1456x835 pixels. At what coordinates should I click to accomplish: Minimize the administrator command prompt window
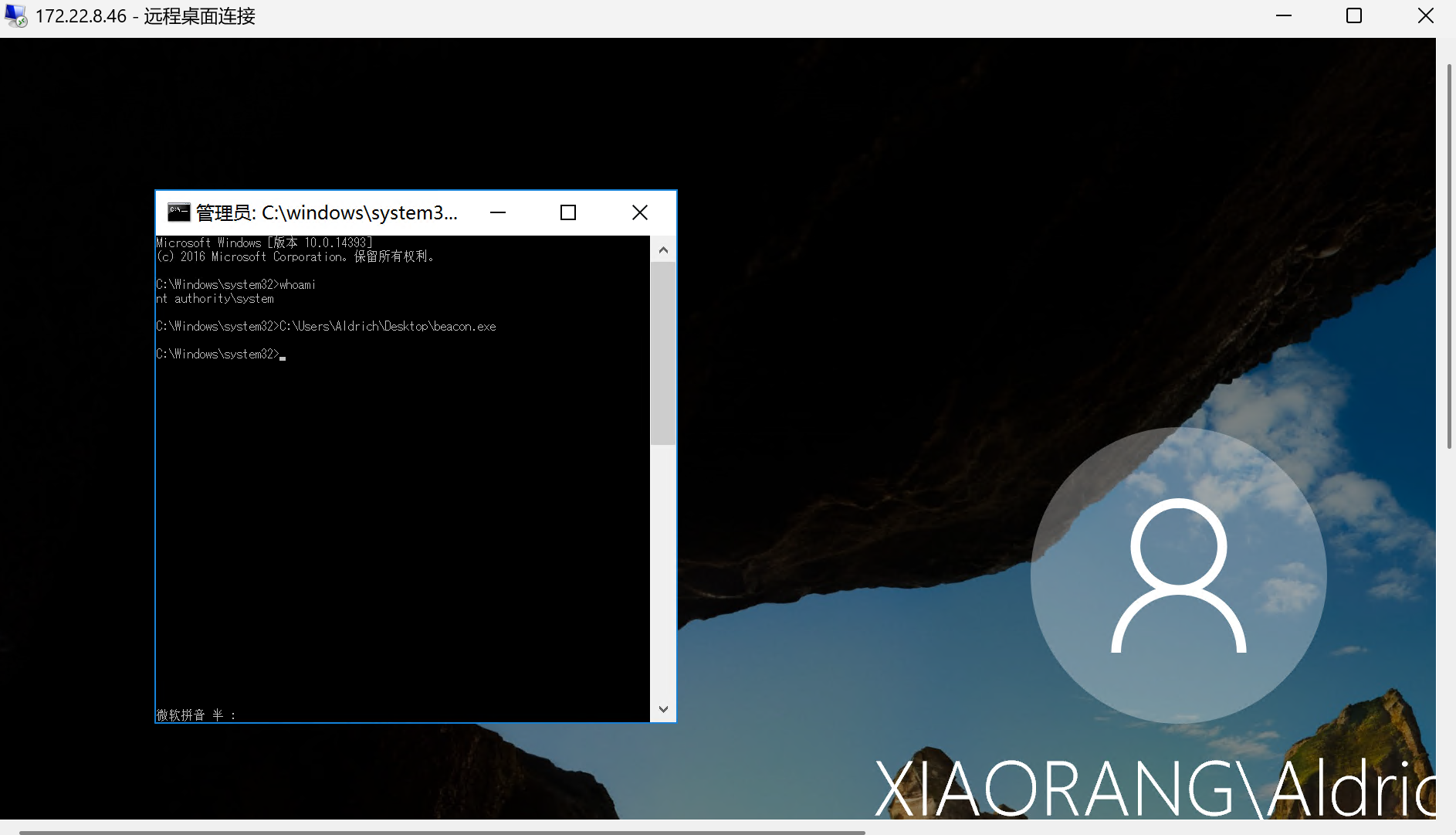click(498, 212)
